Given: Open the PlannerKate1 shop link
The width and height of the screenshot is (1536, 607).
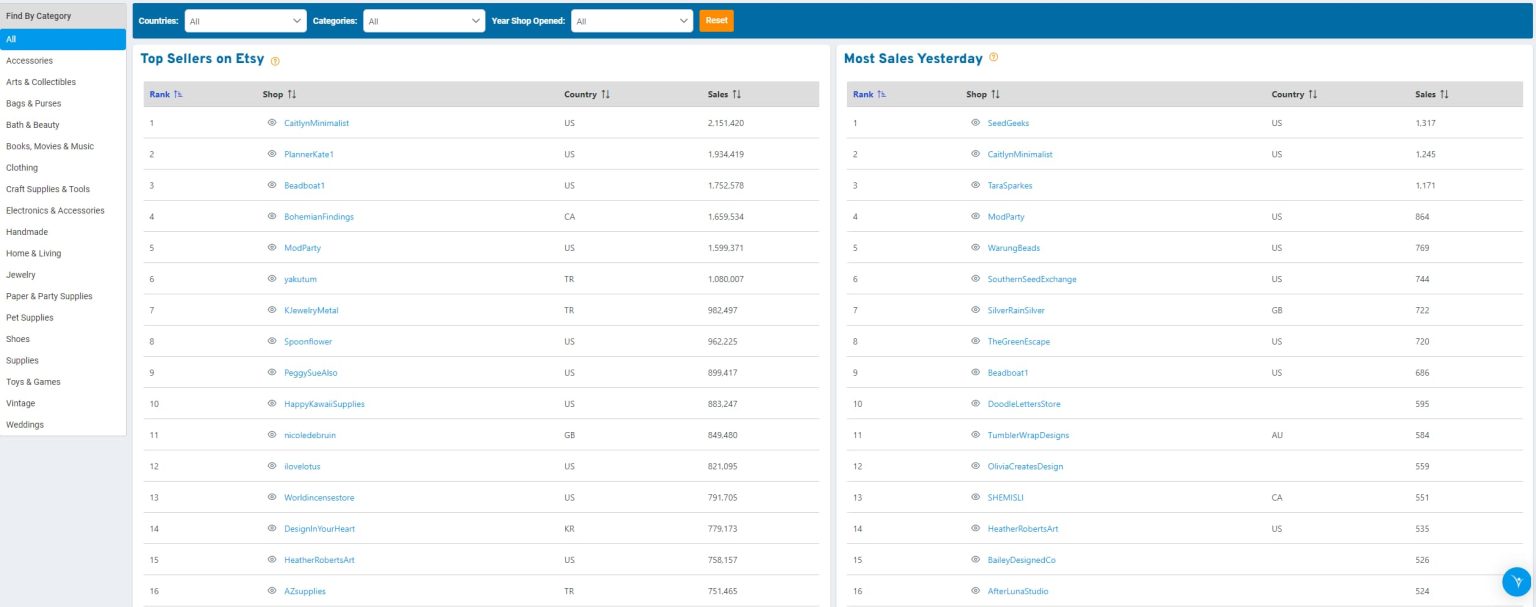Looking at the screenshot, I should [310, 155].
